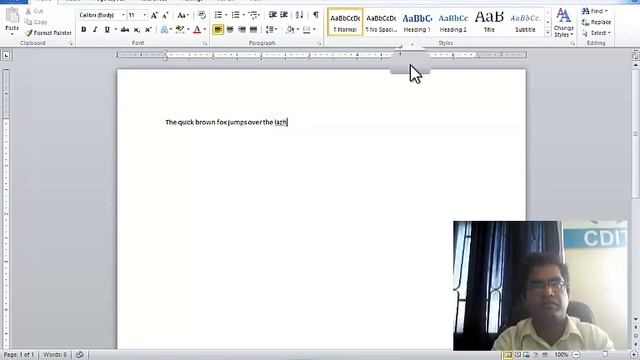Decrease the paragraph indent
The height and width of the screenshot is (360, 640).
coord(273,15)
